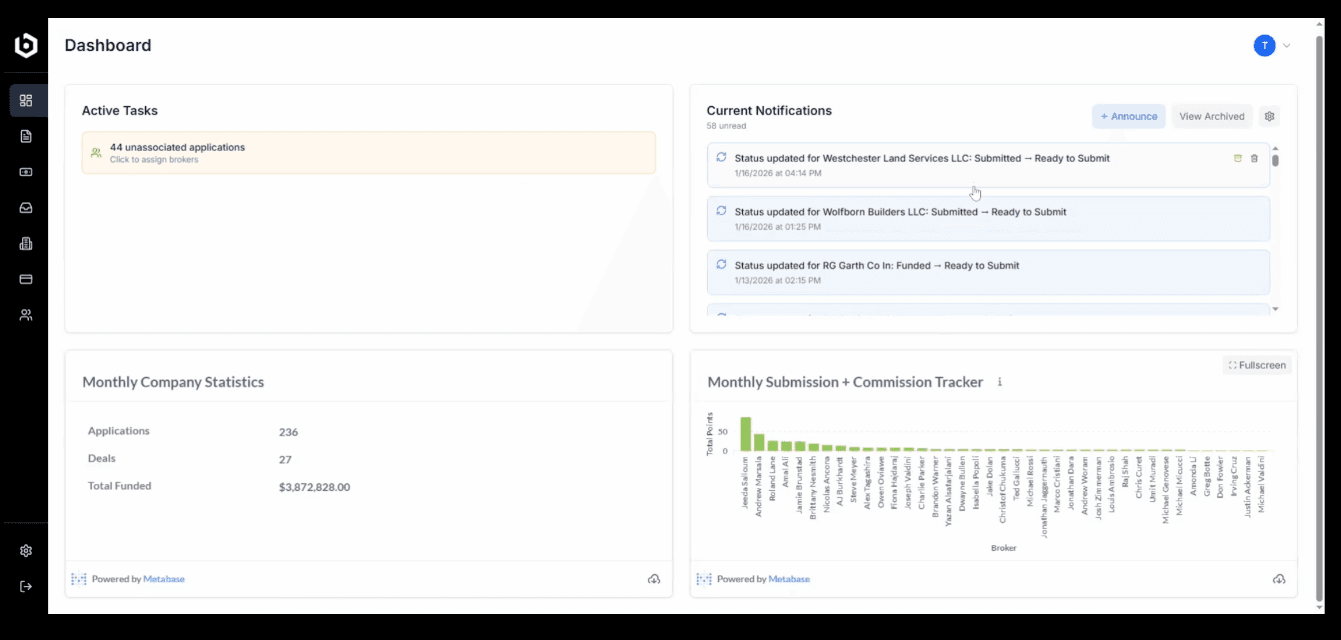Image resolution: width=1341 pixels, height=640 pixels.
Task: Open View Archived notifications
Action: click(x=1212, y=116)
